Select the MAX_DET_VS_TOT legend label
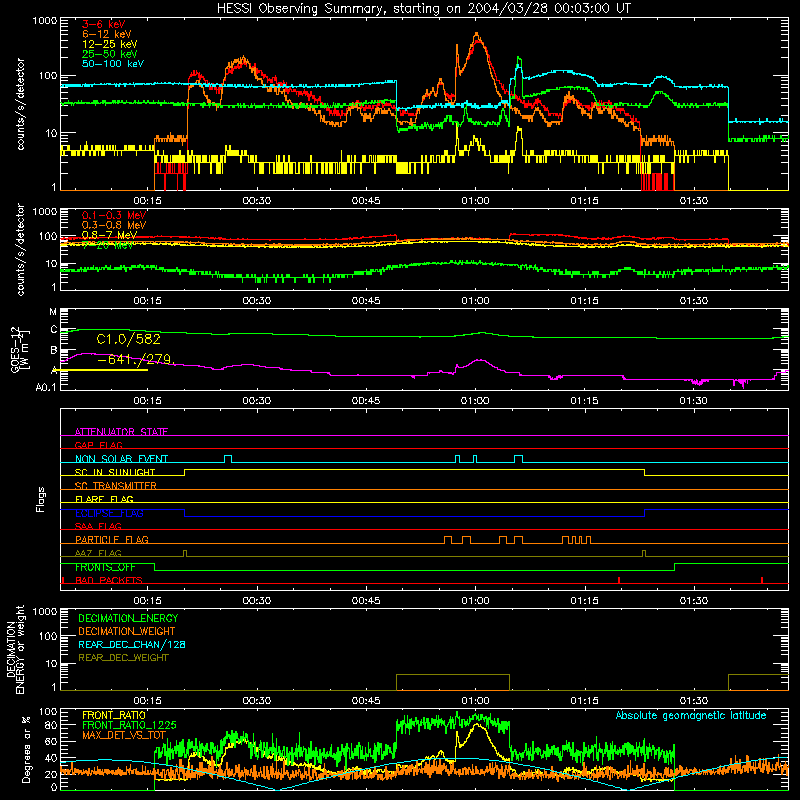Viewport: 800px width, 800px height. tap(123, 735)
